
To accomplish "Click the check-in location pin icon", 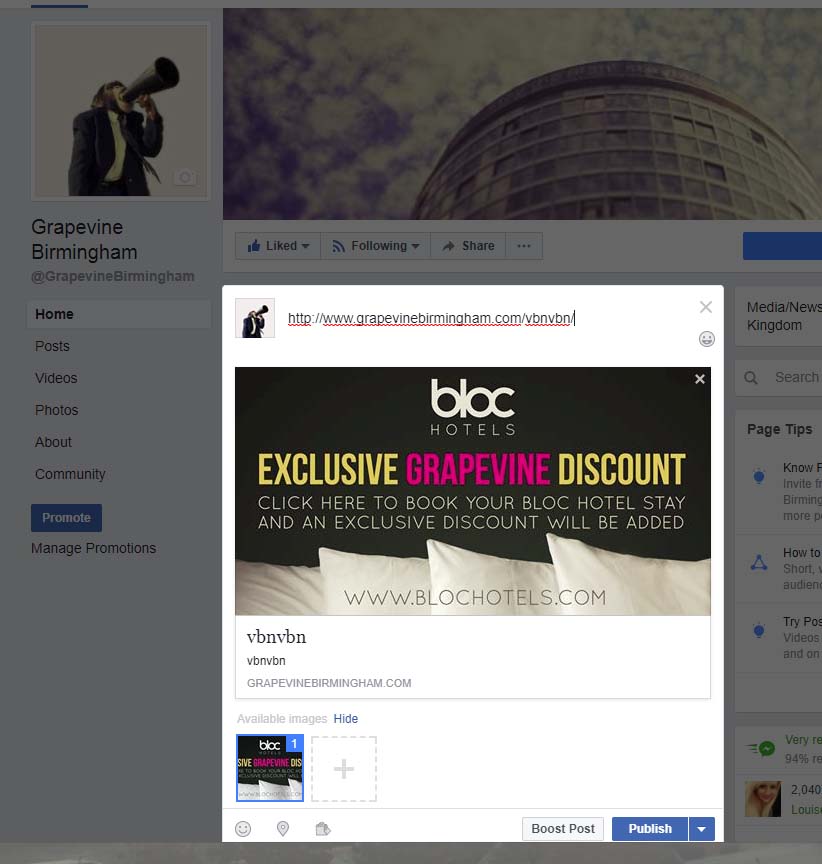I will click(x=283, y=828).
